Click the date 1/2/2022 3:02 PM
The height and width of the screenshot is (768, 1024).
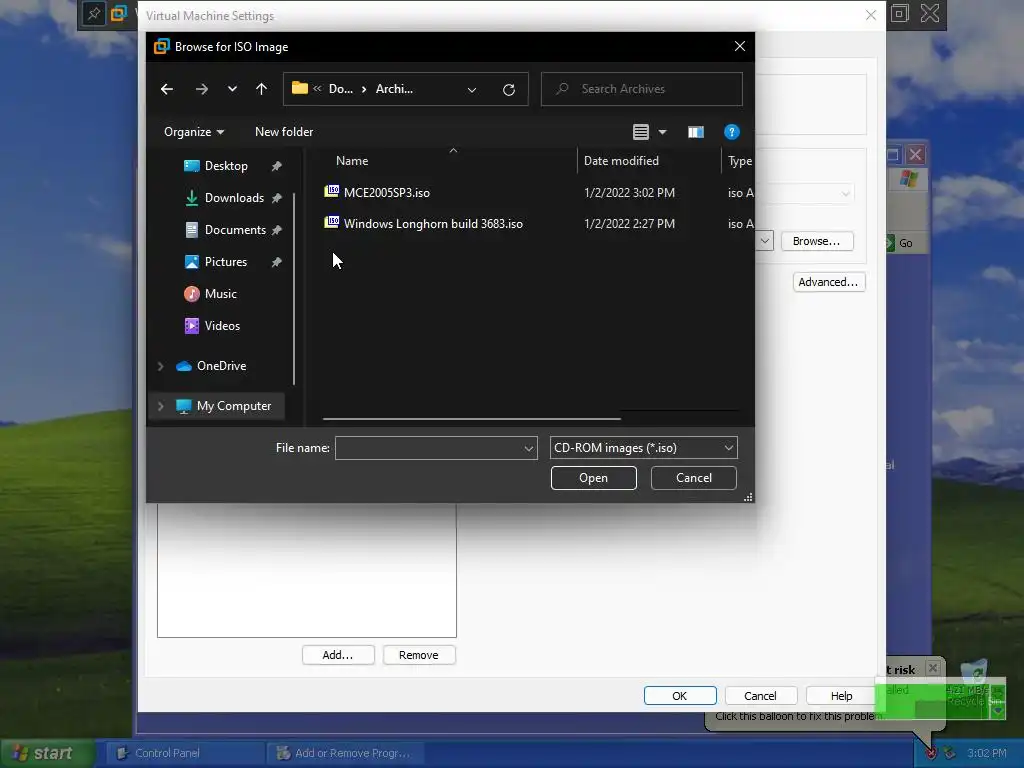630,193
